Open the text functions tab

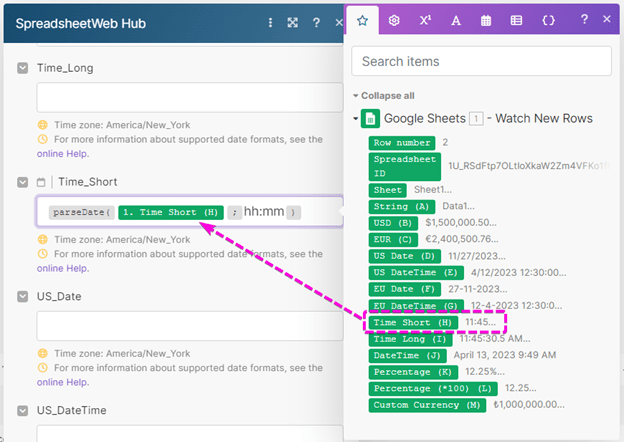coord(456,20)
